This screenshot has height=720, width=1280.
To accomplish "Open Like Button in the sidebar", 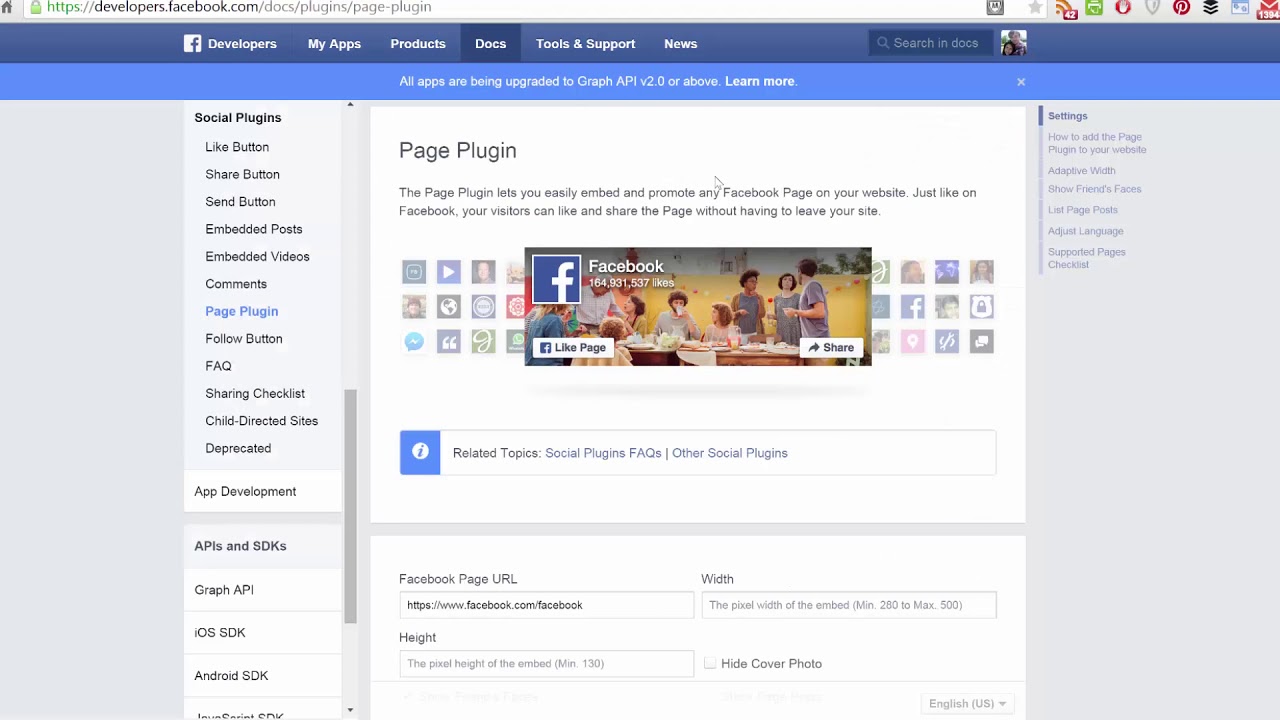I will pyautogui.click(x=237, y=147).
